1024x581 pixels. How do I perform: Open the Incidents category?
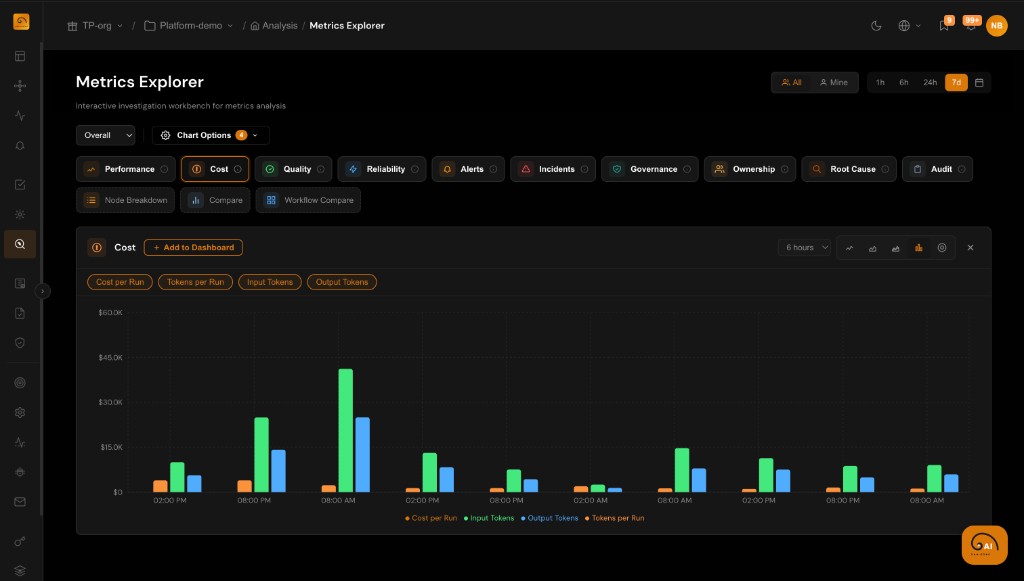tap(552, 169)
